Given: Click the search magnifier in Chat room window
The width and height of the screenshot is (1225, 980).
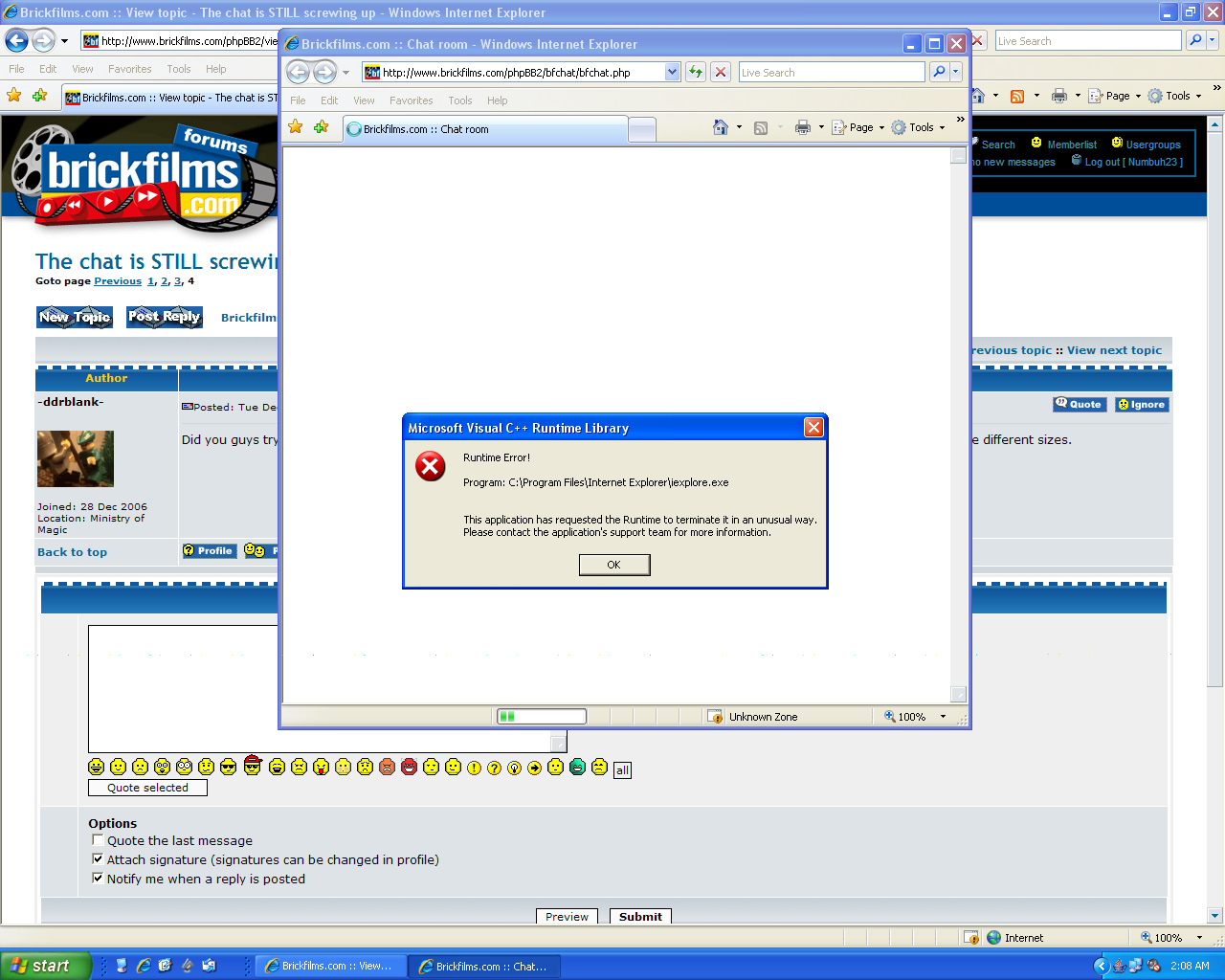Looking at the screenshot, I should (x=939, y=72).
